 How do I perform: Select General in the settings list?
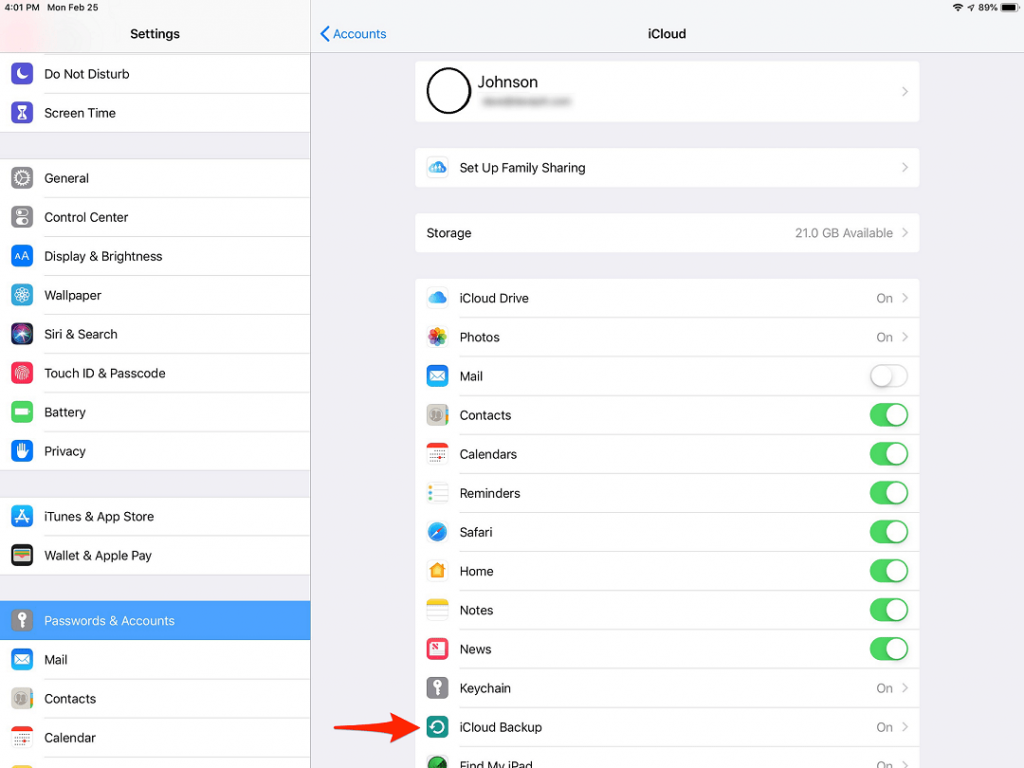(155, 178)
